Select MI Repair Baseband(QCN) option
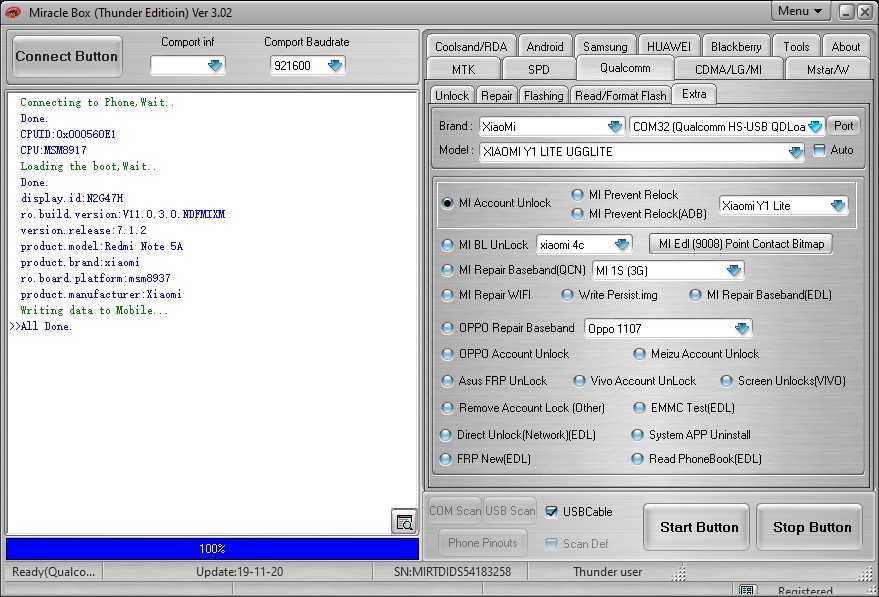Image resolution: width=879 pixels, height=597 pixels. click(x=447, y=270)
